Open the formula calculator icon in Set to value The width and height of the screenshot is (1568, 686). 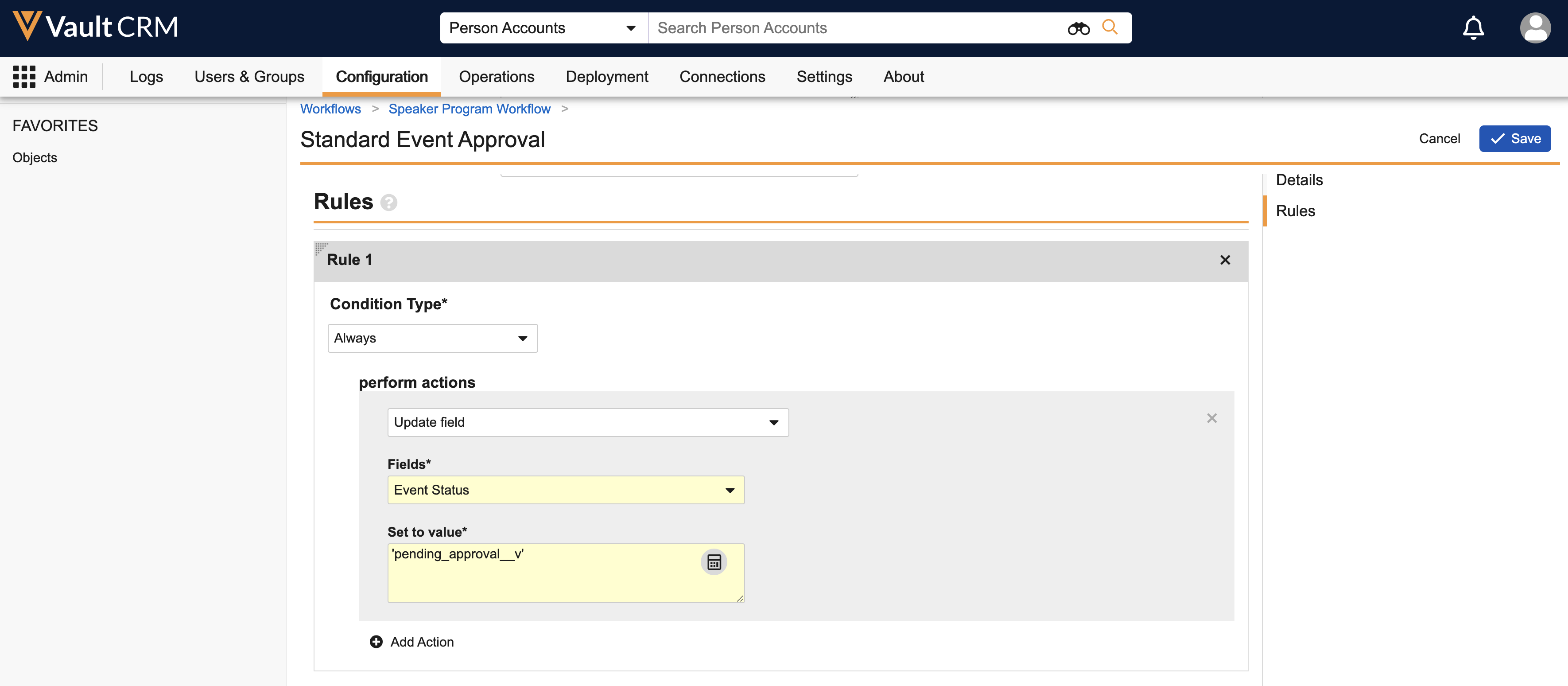pyautogui.click(x=714, y=562)
